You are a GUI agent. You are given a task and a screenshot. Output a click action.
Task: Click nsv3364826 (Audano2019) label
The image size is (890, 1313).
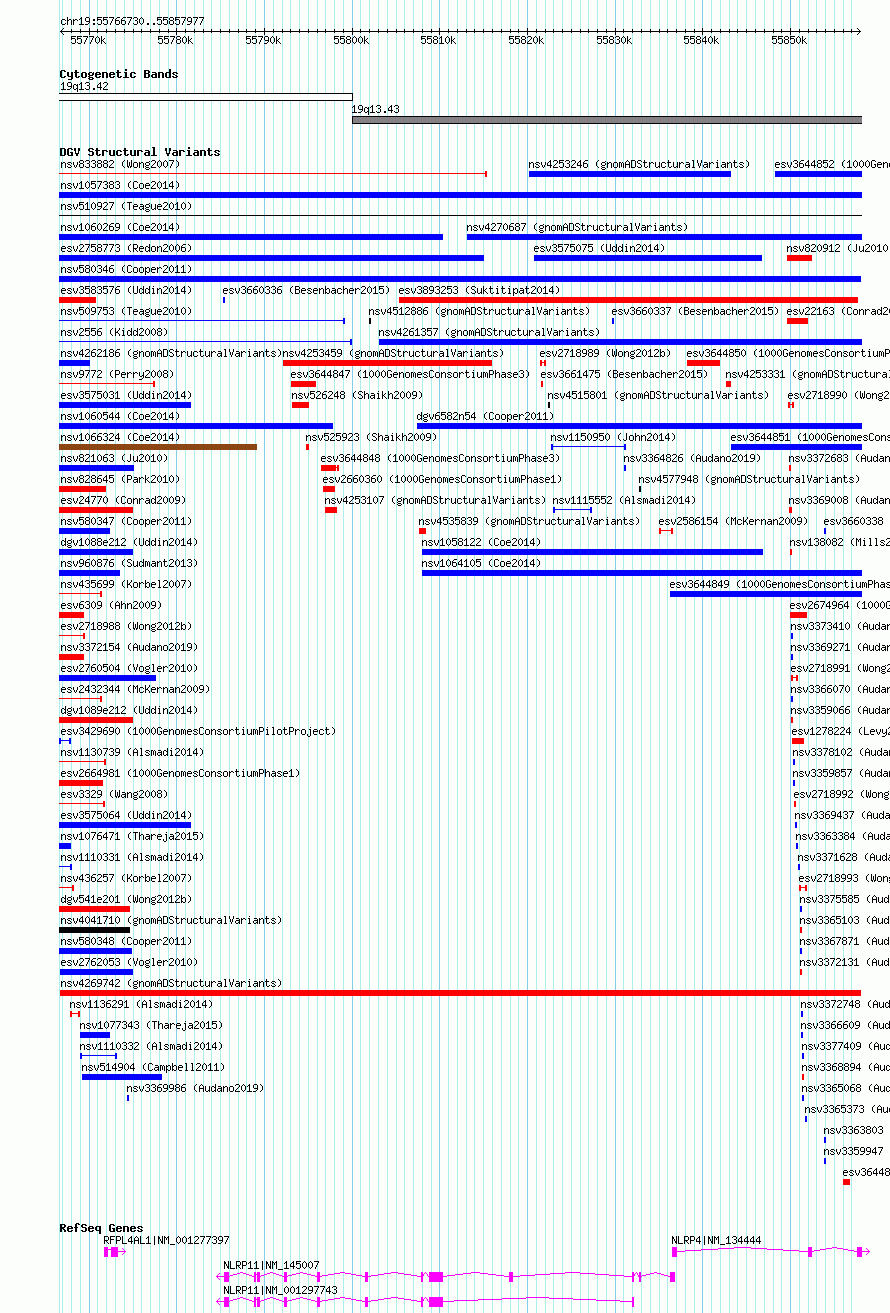click(692, 458)
